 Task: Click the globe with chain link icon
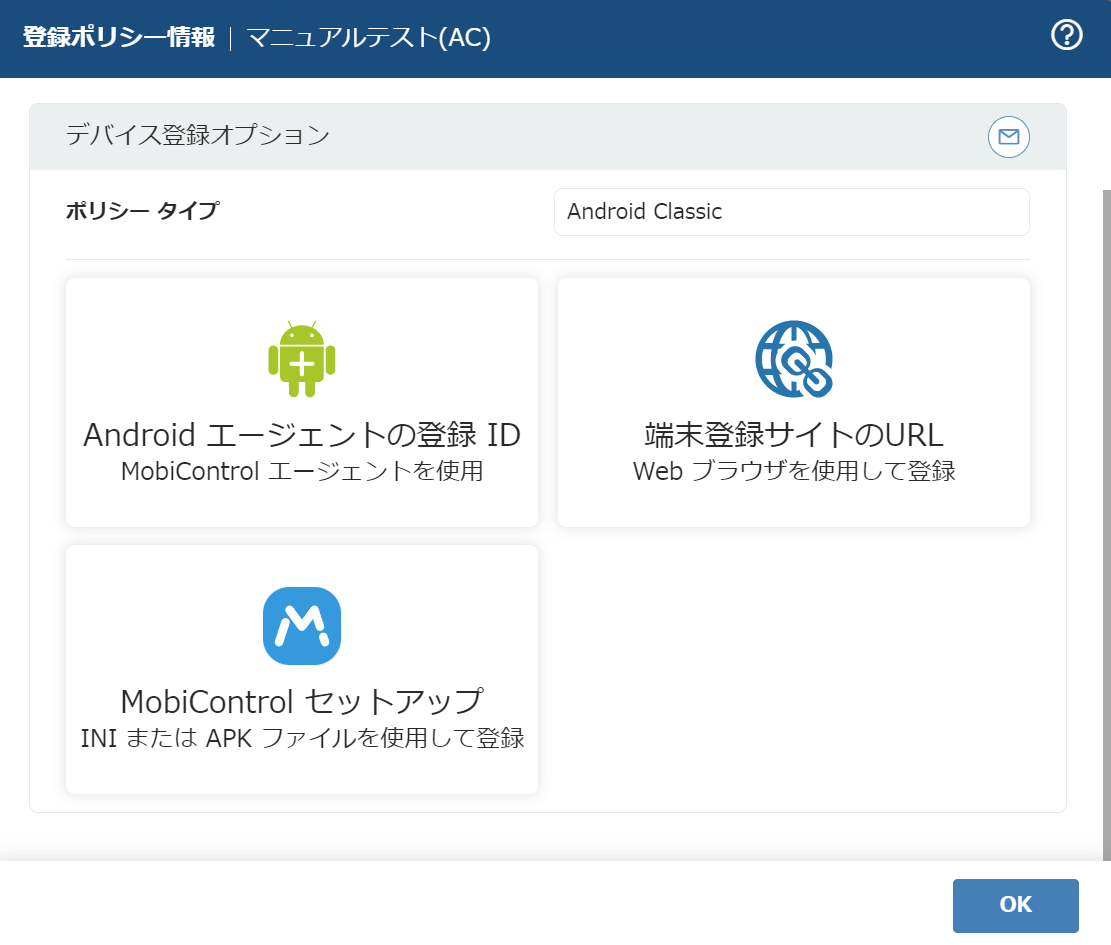794,359
